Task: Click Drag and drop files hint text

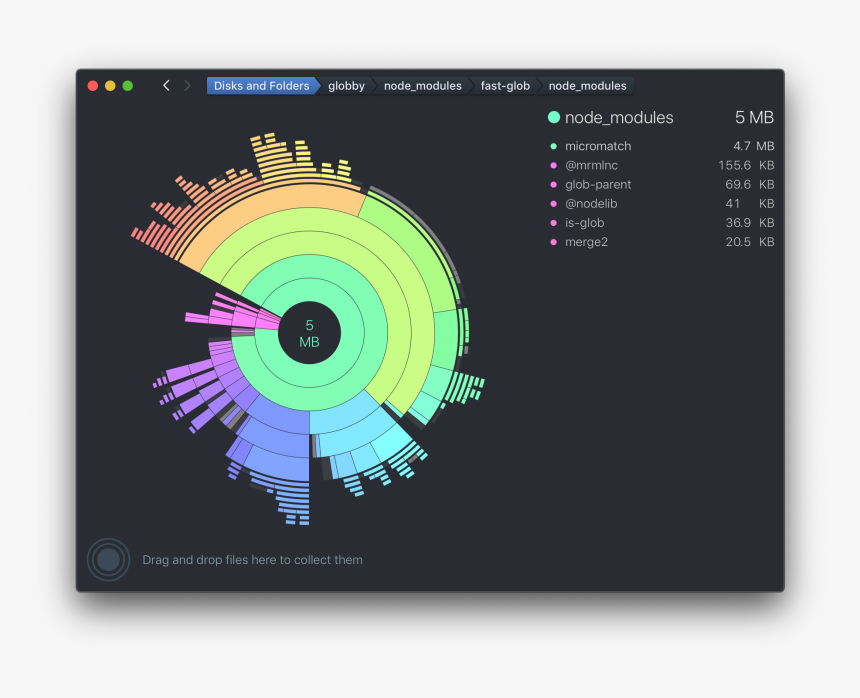Action: tap(252, 560)
